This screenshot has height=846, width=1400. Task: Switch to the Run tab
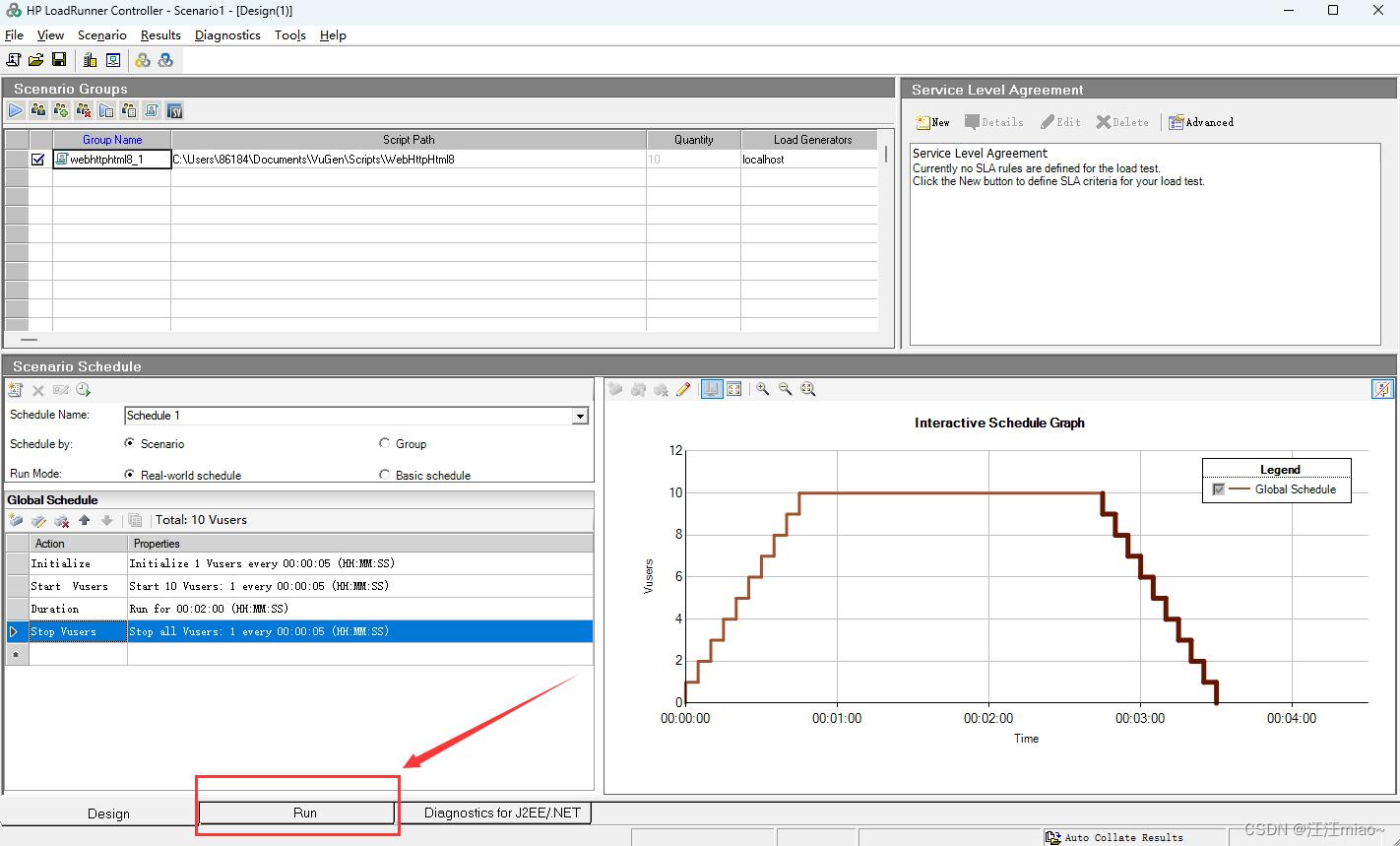click(296, 813)
